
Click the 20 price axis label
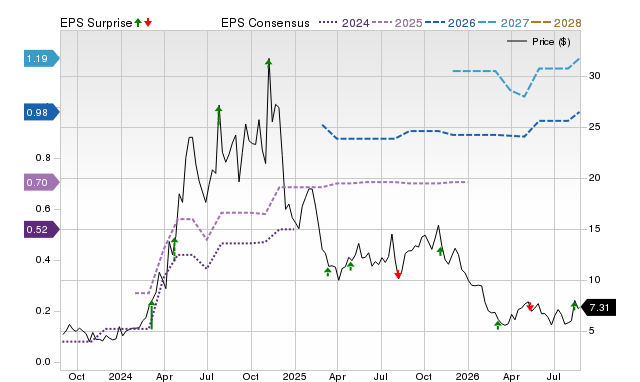594,178
